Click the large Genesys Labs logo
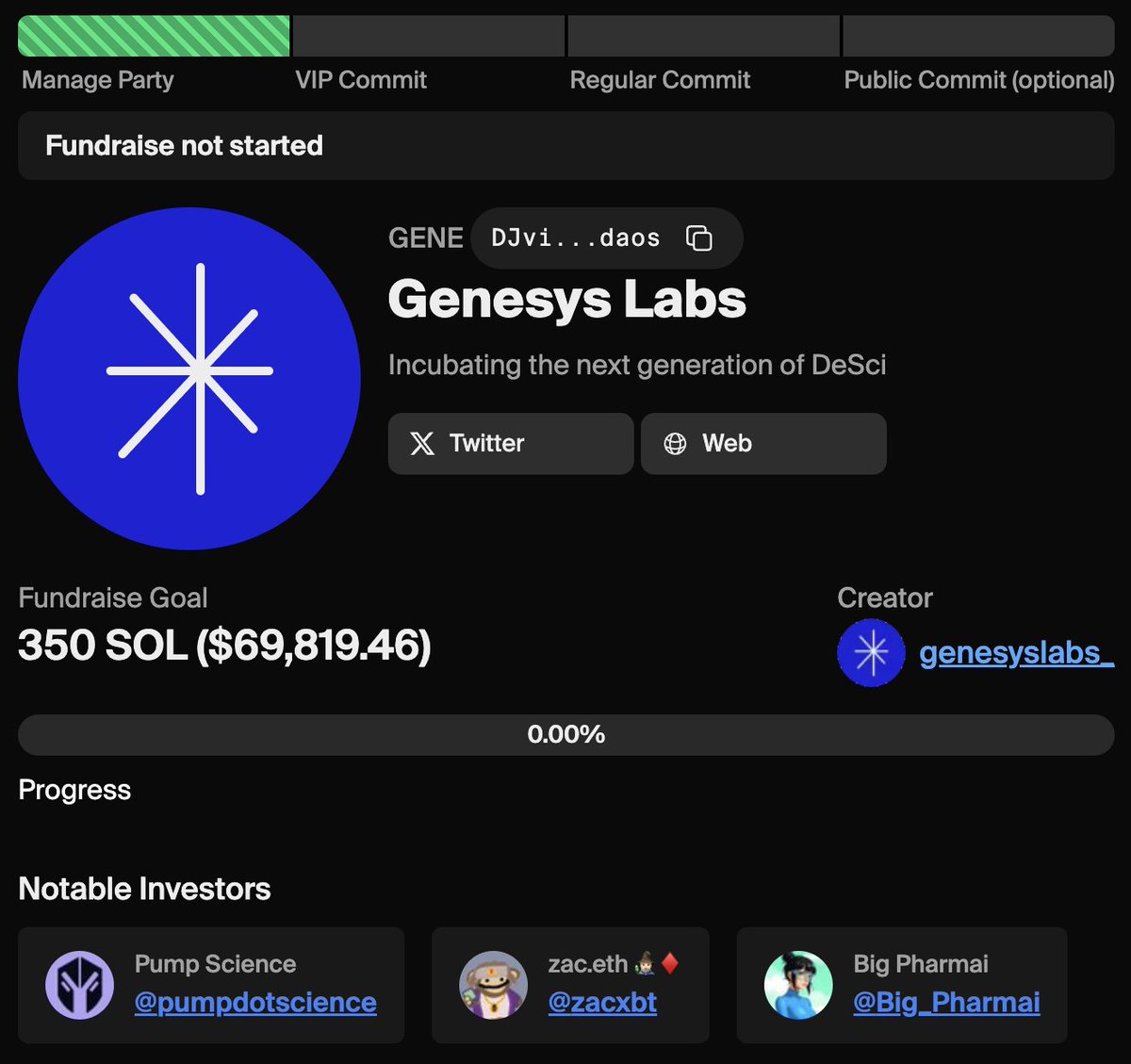The width and height of the screenshot is (1131, 1064). (x=189, y=379)
